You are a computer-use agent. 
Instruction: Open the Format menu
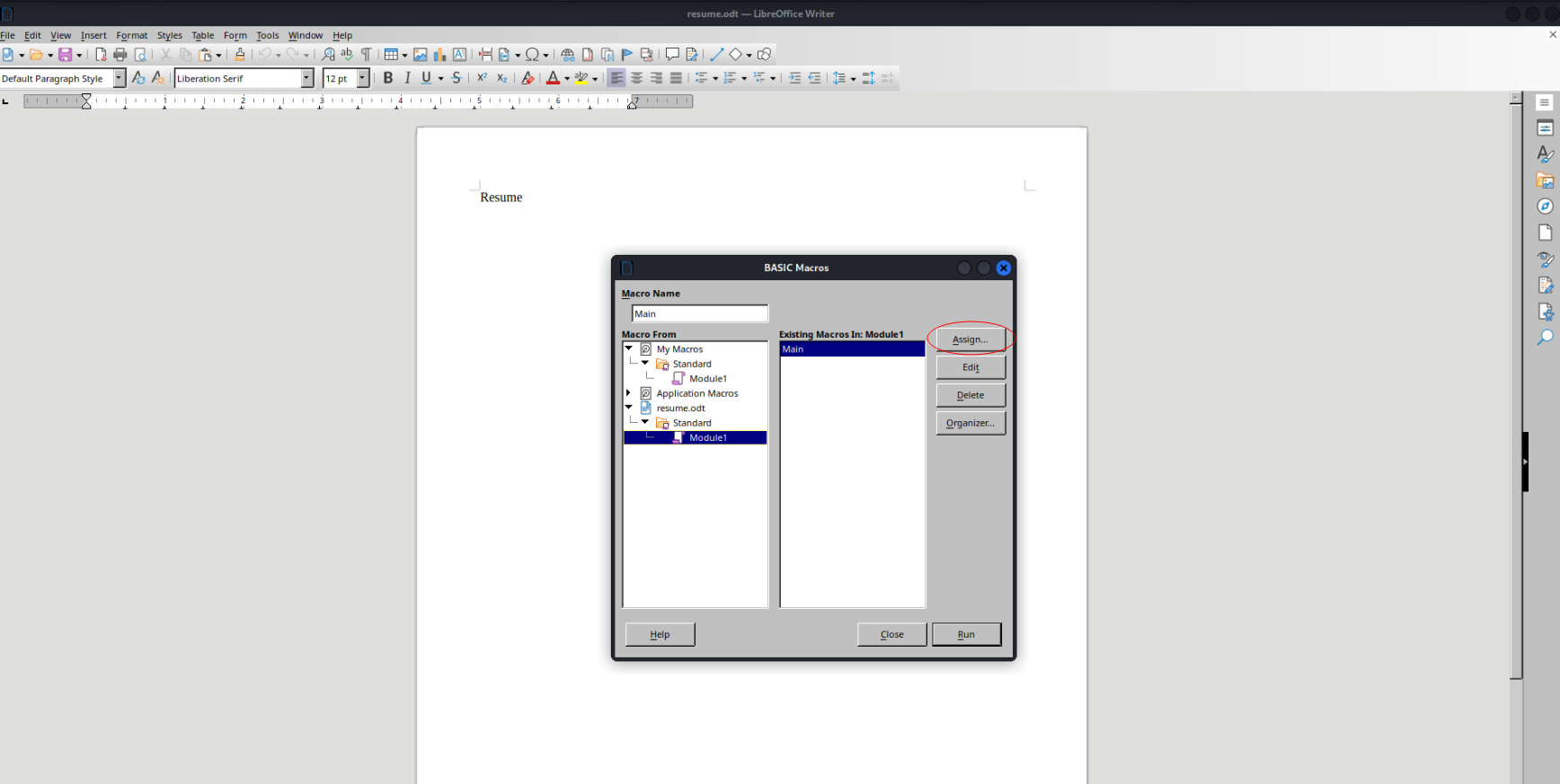click(132, 36)
